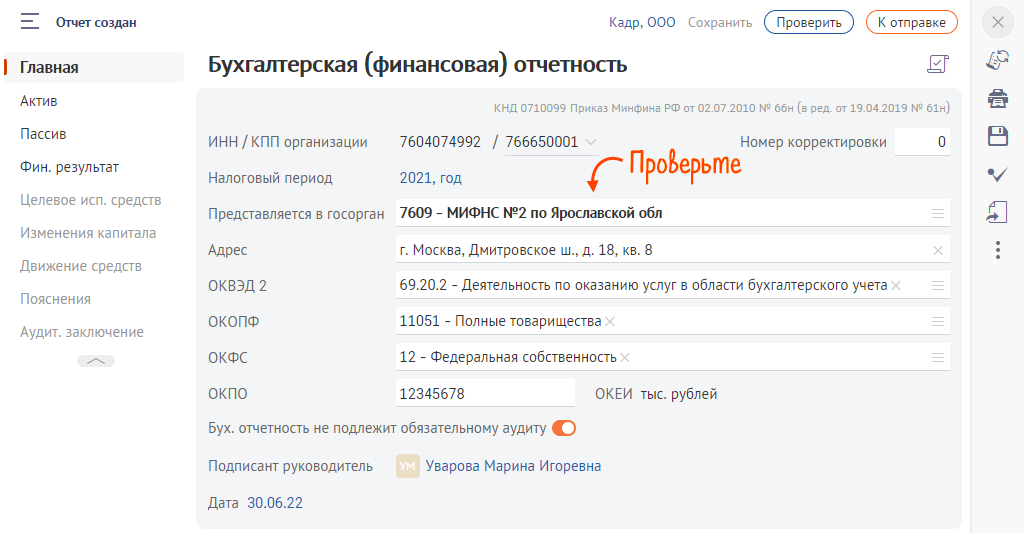Click the top icon in right toolbar
This screenshot has height=533, width=1024.
997,60
